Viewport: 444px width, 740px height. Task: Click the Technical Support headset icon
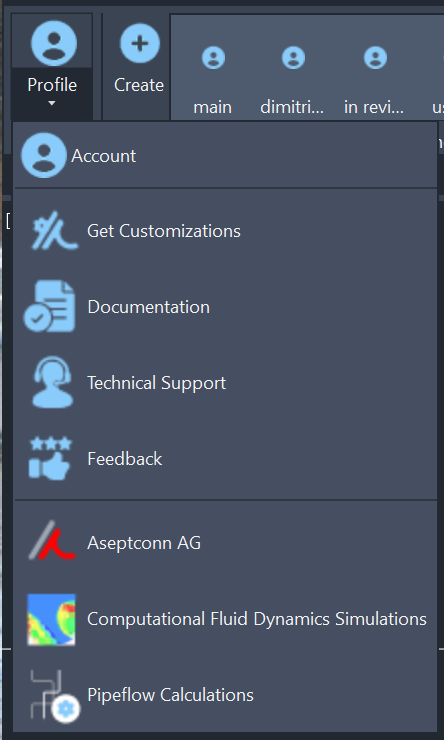tap(53, 382)
